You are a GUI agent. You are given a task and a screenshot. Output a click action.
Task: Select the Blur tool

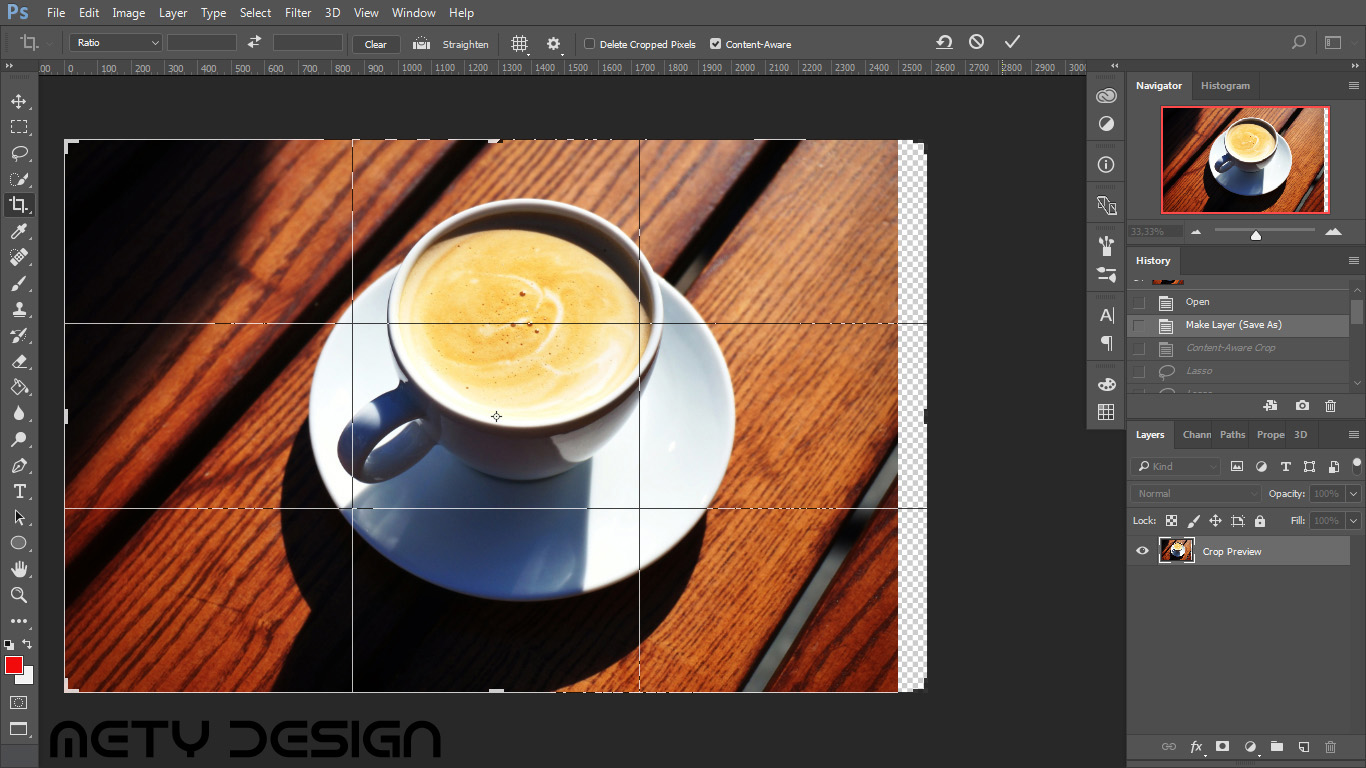tap(19, 413)
